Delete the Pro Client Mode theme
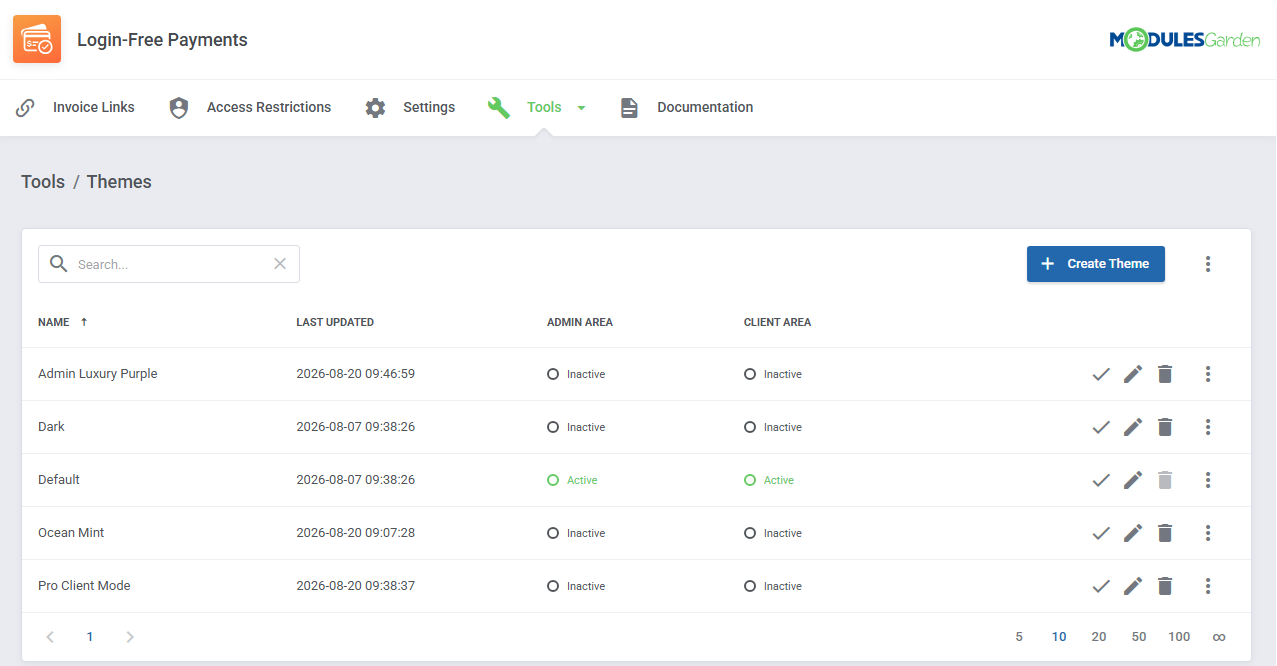Image resolution: width=1277 pixels, height=666 pixels. click(x=1165, y=586)
